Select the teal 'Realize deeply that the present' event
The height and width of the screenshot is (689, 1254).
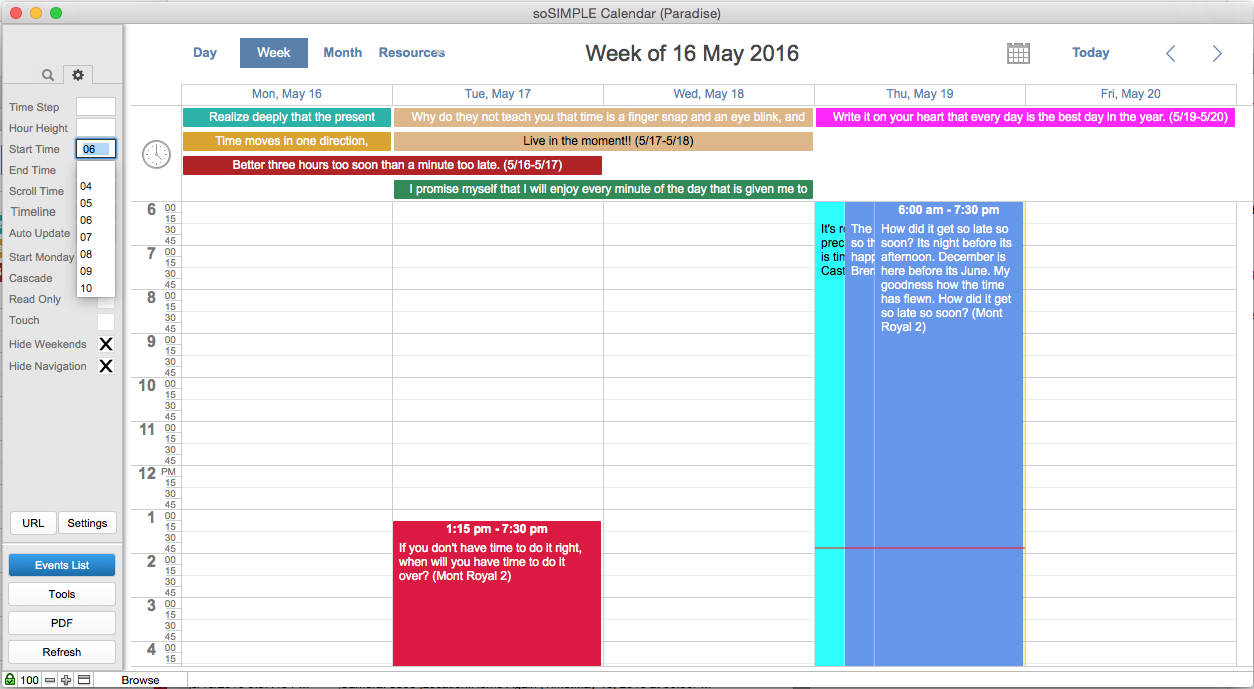pyautogui.click(x=287, y=117)
